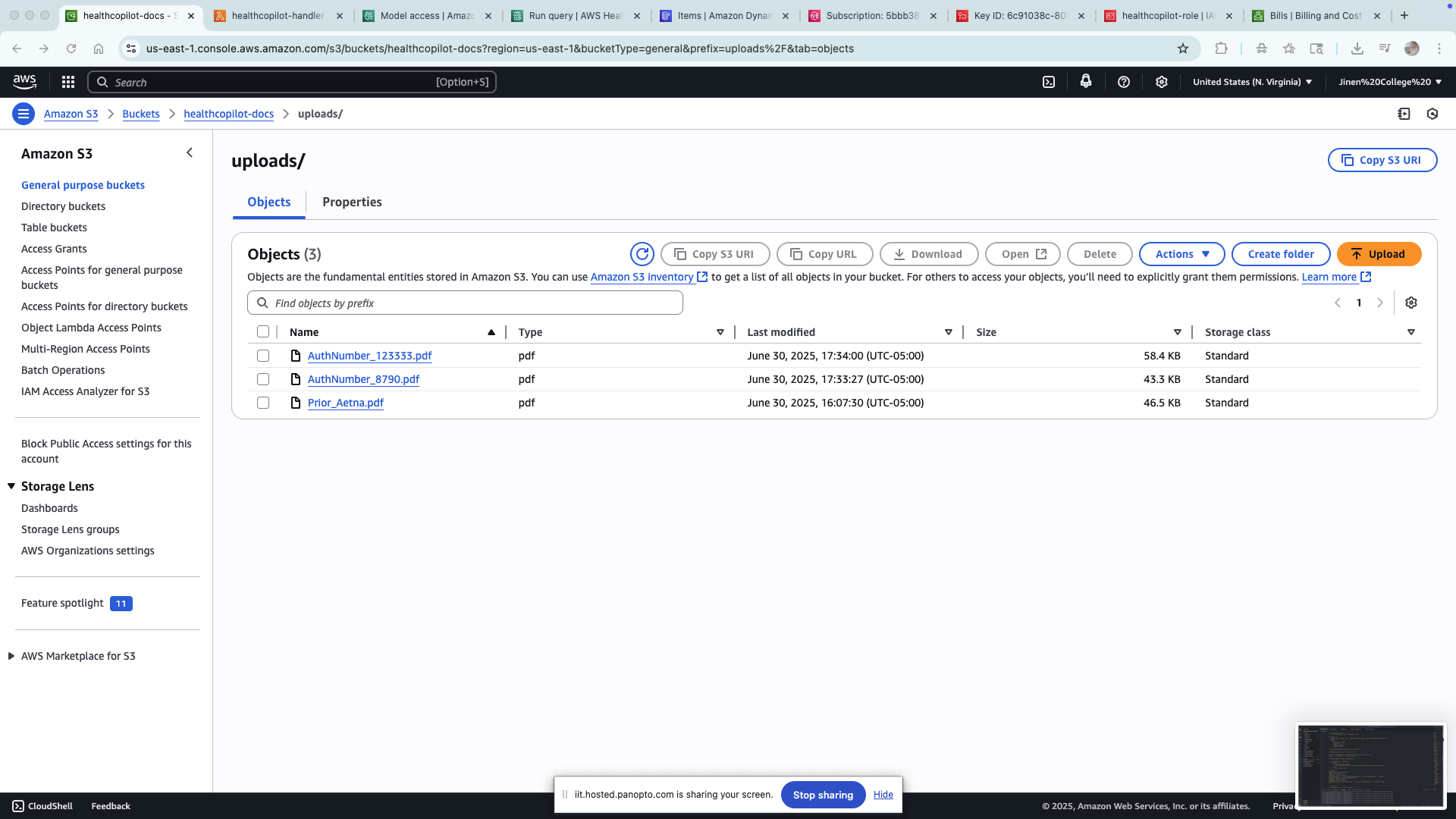Toggle the hamburger navigation menu icon
The image size is (1456, 819).
point(24,114)
